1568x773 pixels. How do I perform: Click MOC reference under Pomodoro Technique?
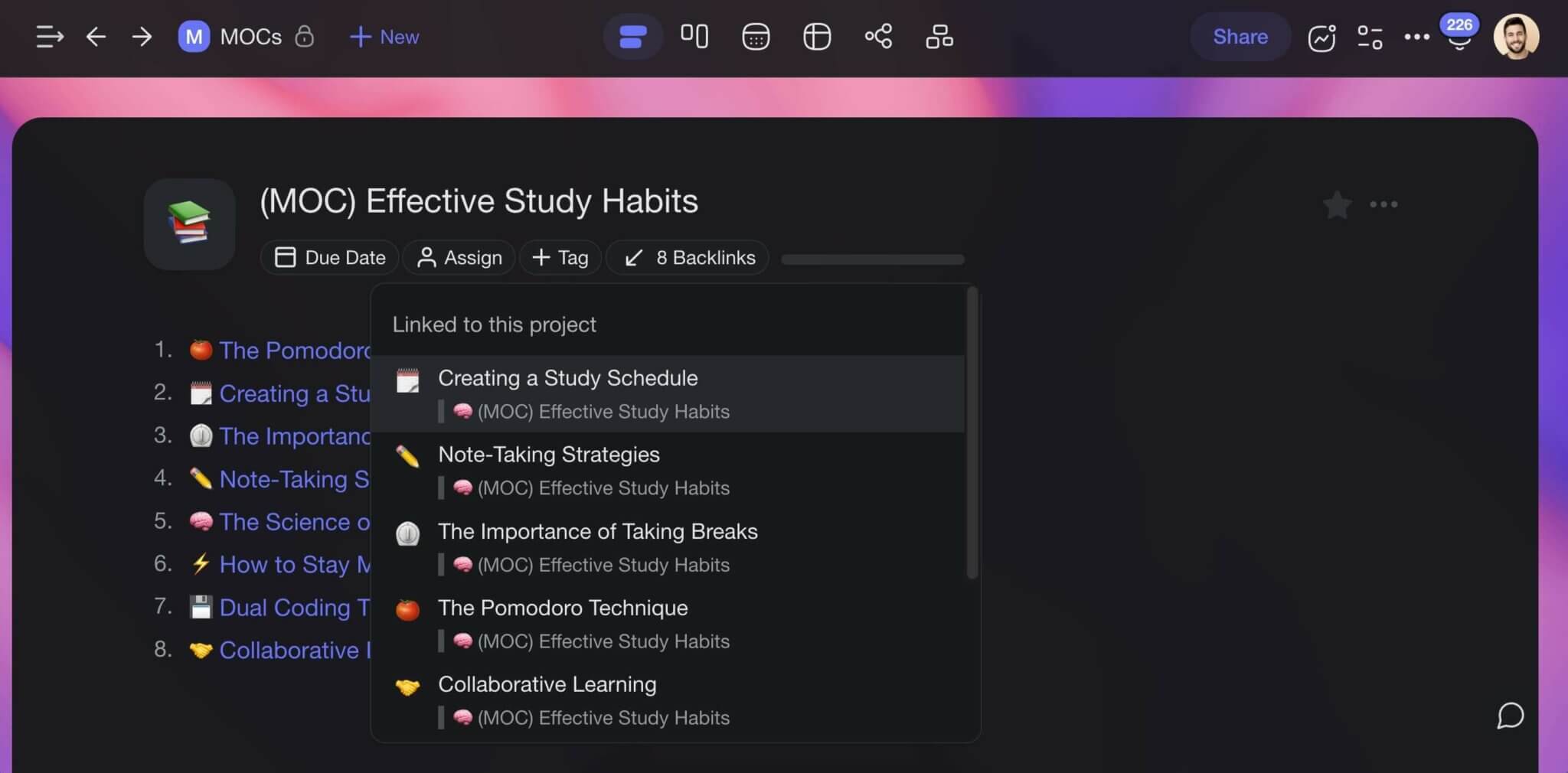pyautogui.click(x=591, y=641)
